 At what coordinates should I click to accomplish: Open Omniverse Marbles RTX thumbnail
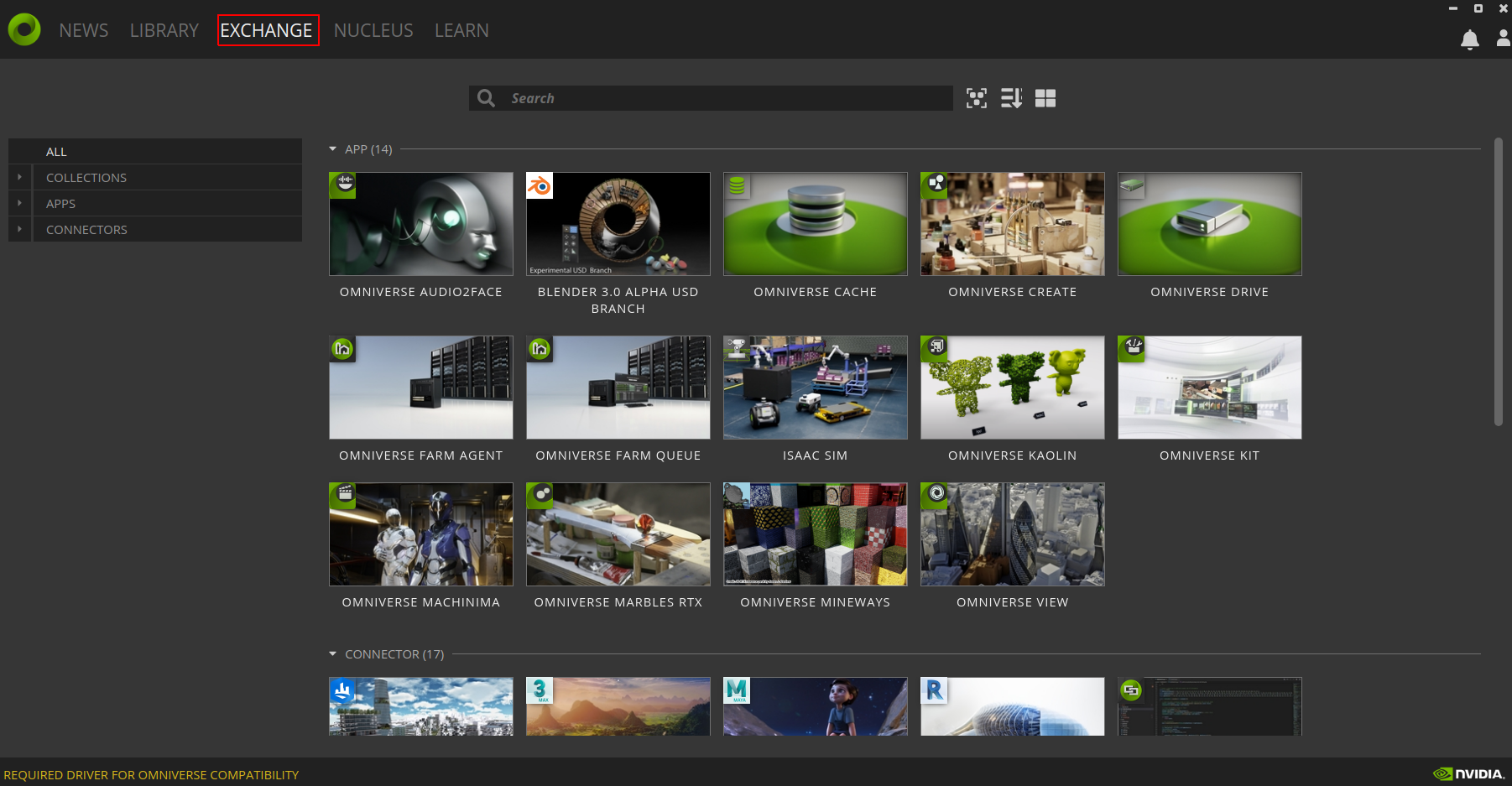618,534
